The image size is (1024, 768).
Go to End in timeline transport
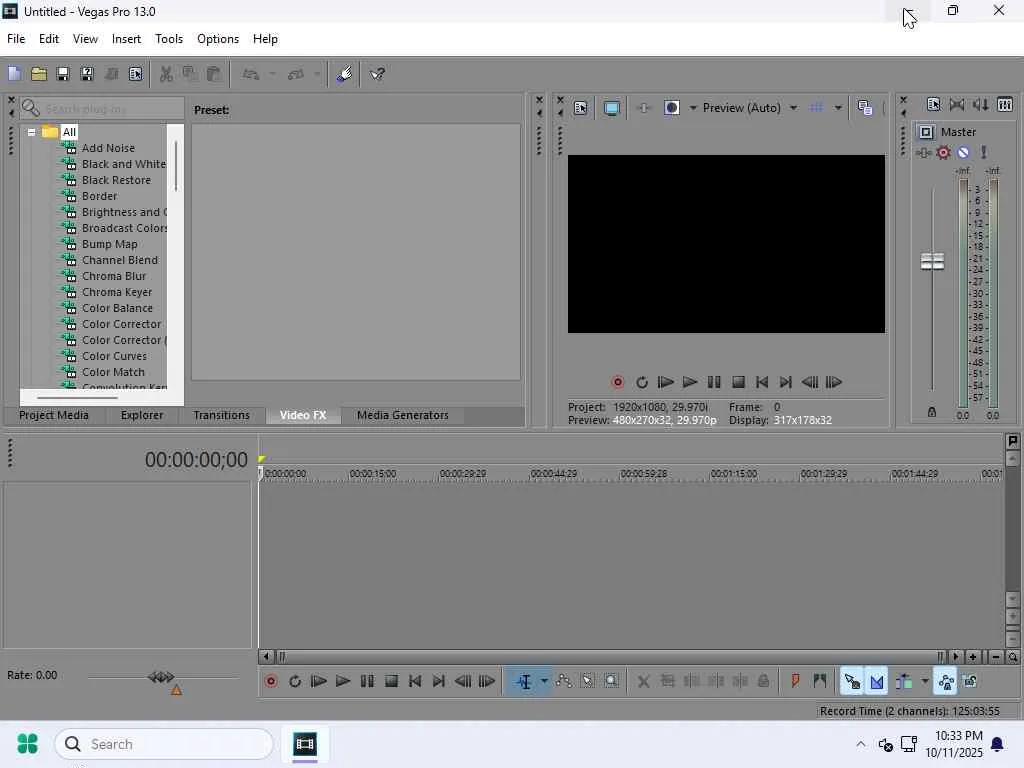pyautogui.click(x=439, y=682)
